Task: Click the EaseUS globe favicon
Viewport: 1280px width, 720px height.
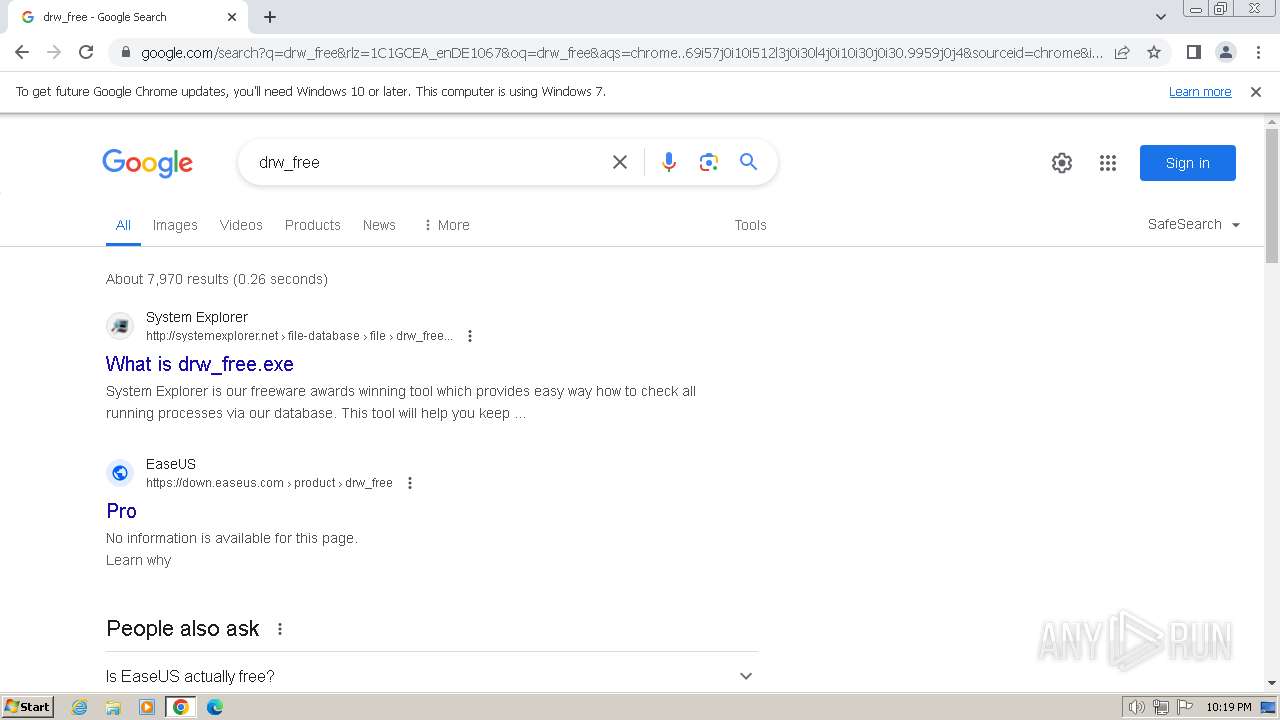Action: (120, 473)
